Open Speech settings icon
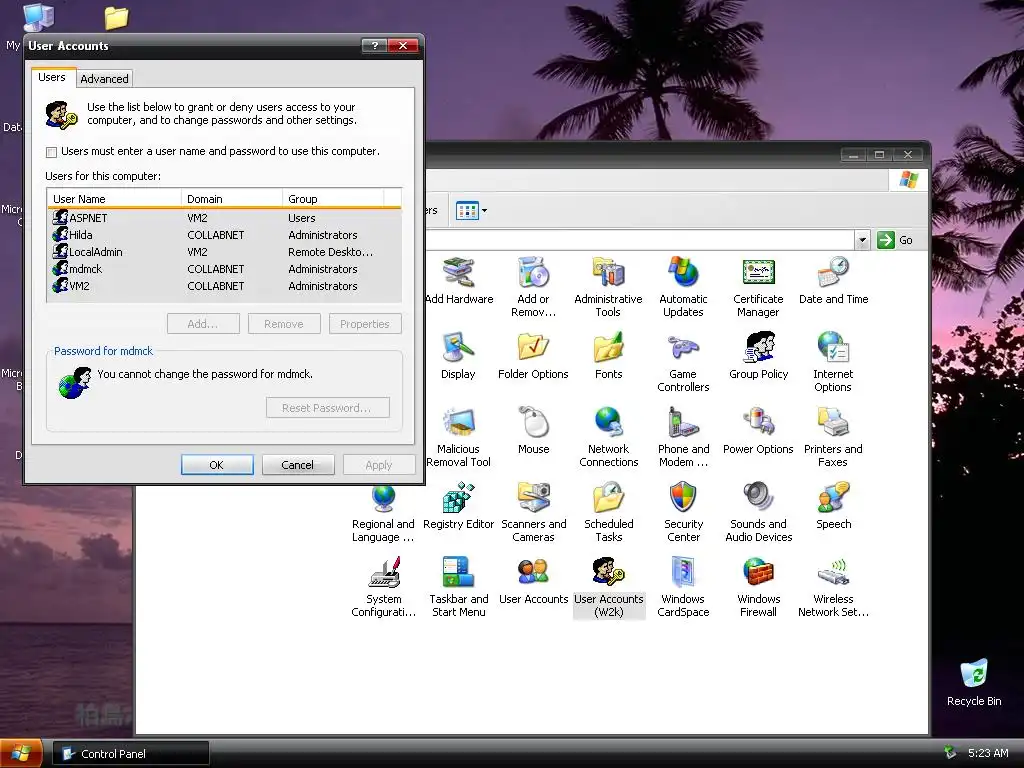 [x=833, y=506]
